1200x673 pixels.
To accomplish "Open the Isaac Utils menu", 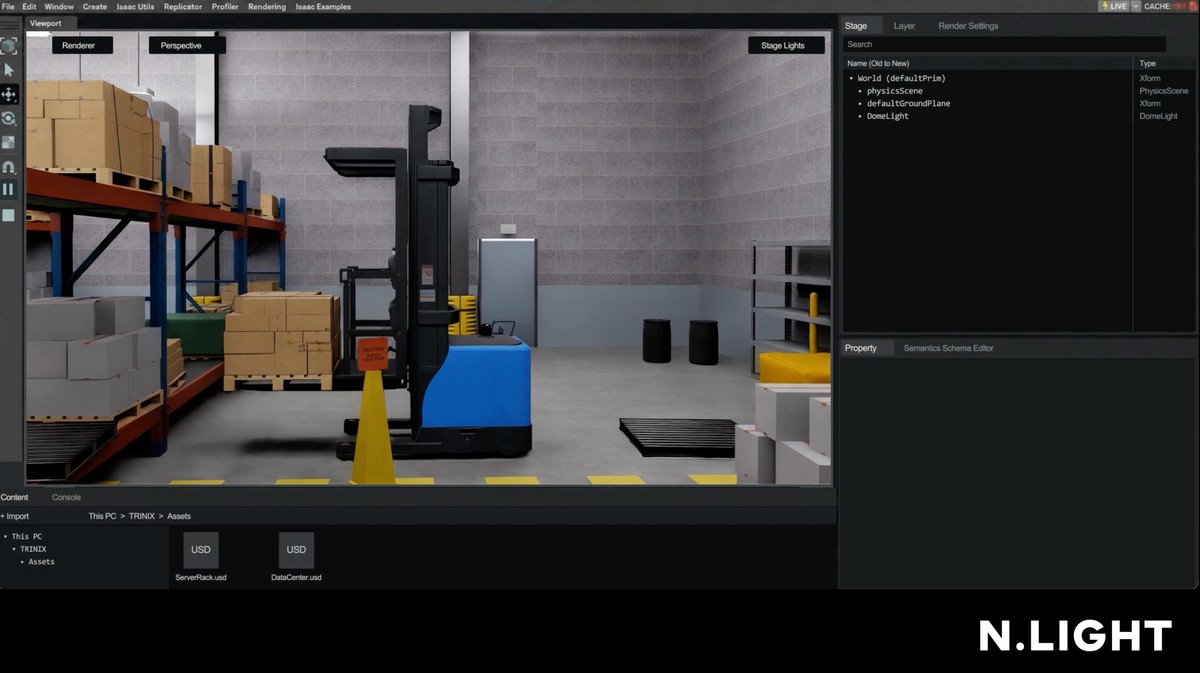I will tap(135, 7).
